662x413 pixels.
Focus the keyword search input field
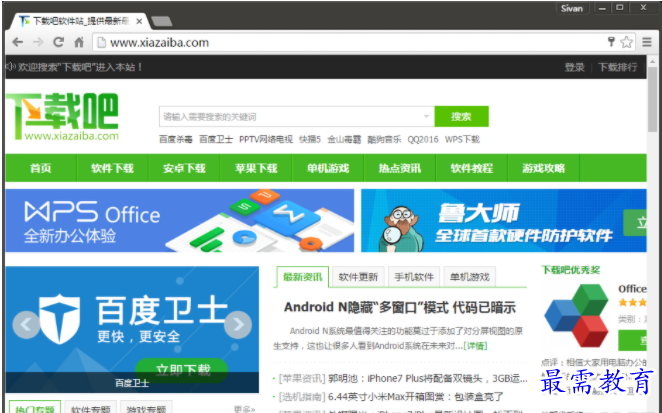[291, 117]
